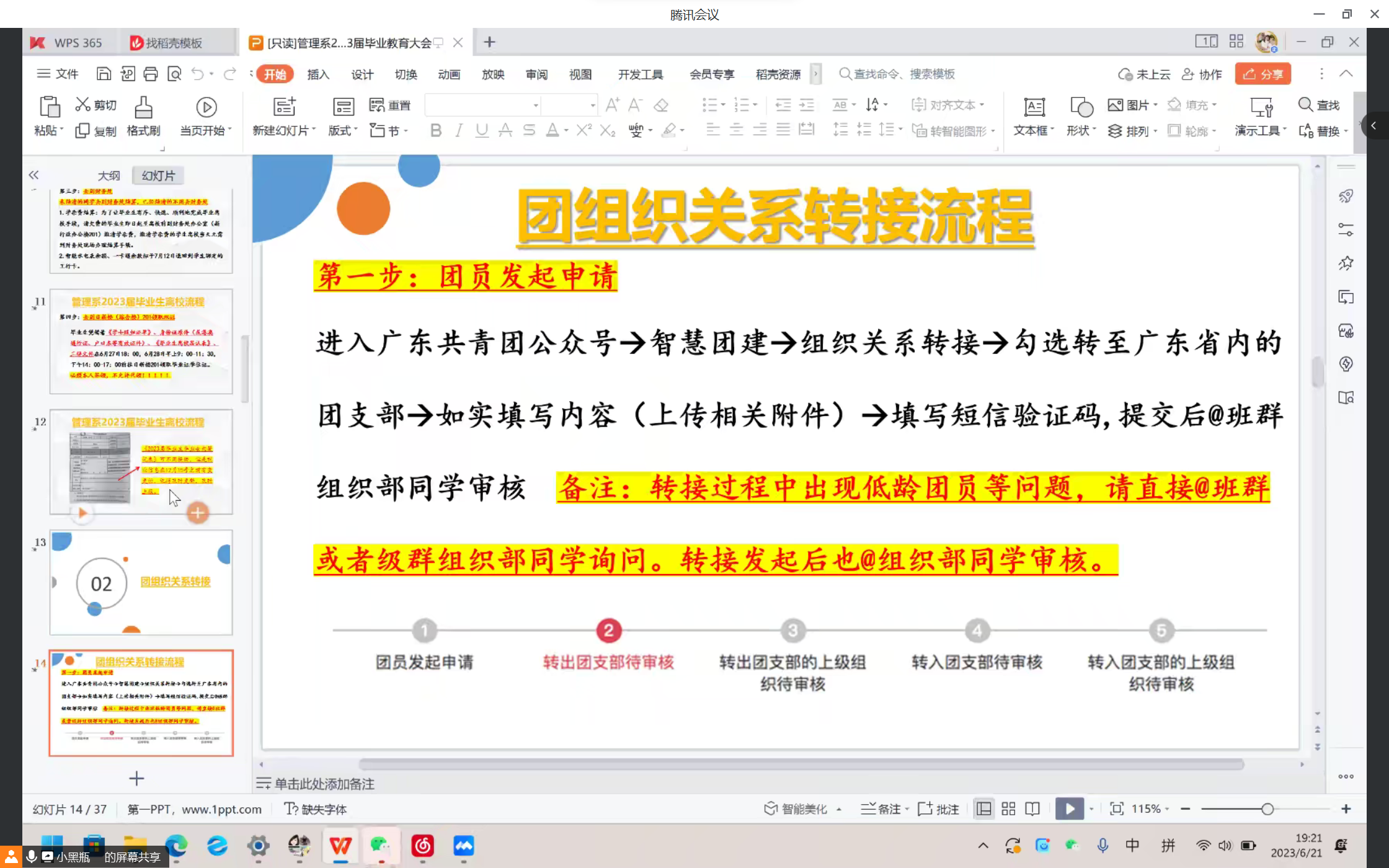Viewport: 1389px width, 868px height.
Task: Open the File (文件) menu
Action: pos(57,74)
